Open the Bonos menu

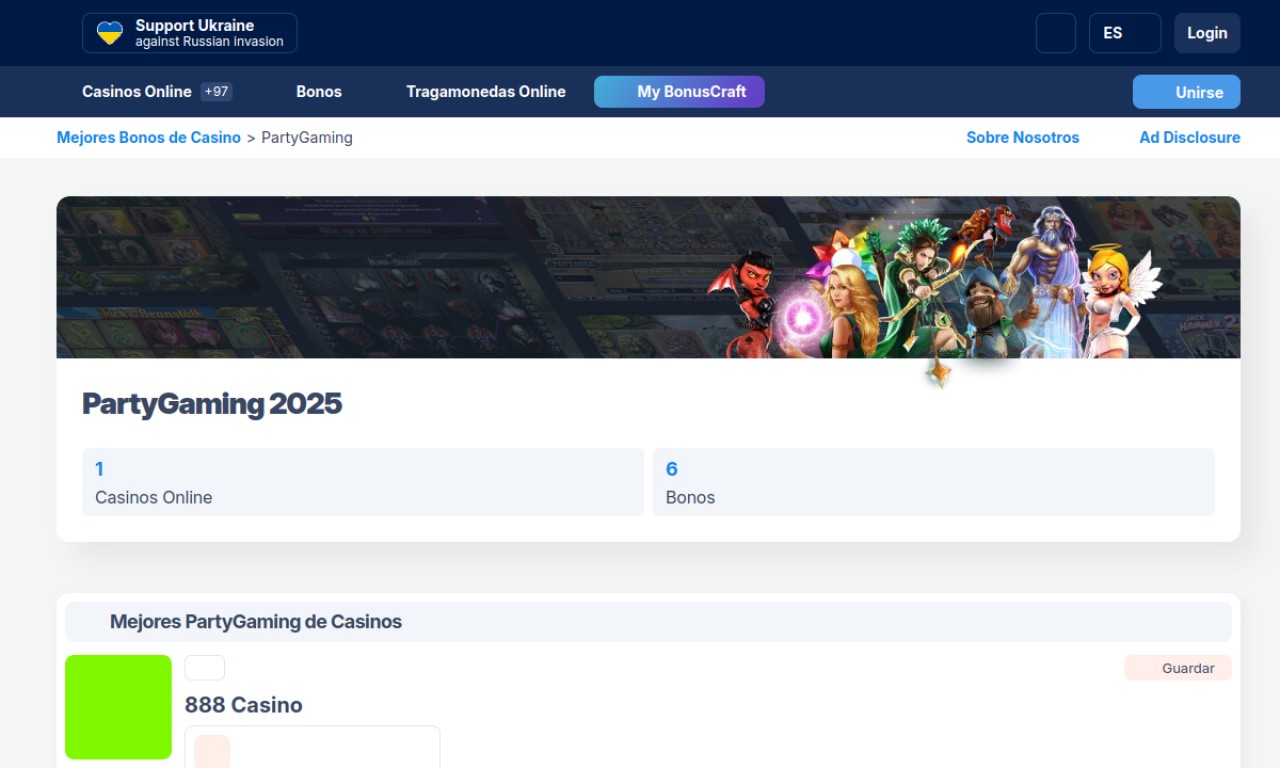[x=319, y=91]
